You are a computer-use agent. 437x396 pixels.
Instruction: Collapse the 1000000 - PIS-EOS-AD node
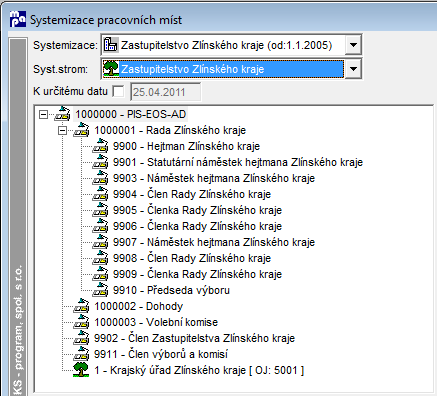click(43, 115)
